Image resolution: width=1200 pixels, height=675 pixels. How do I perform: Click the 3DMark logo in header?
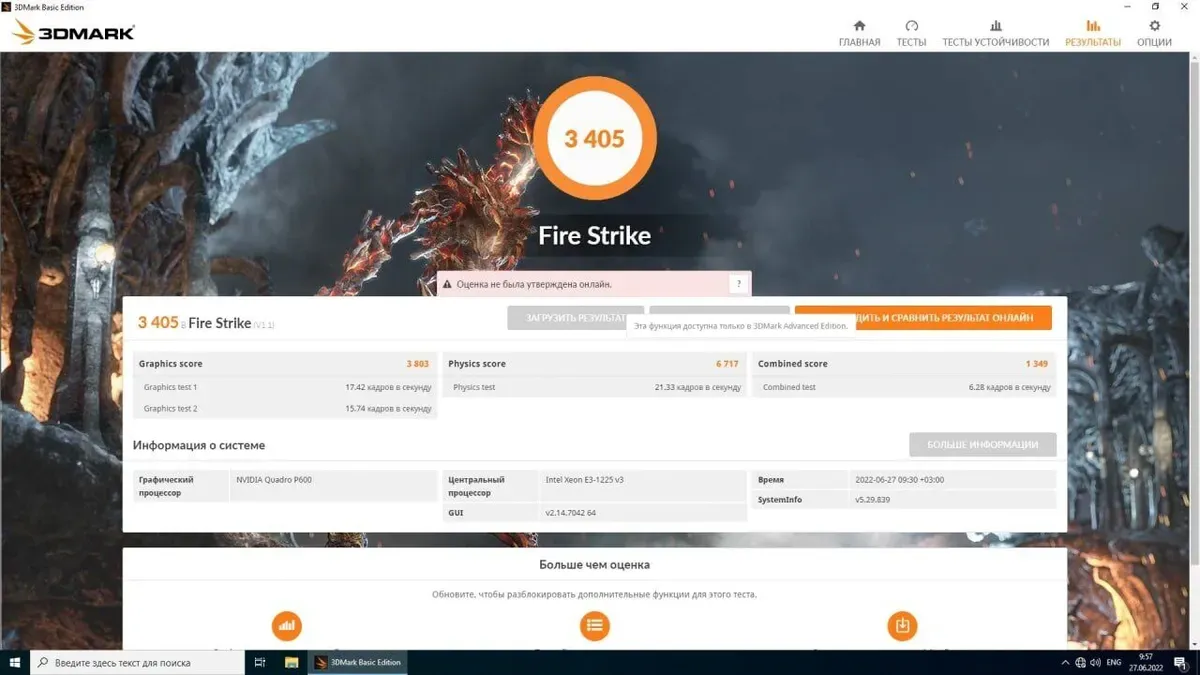[74, 32]
